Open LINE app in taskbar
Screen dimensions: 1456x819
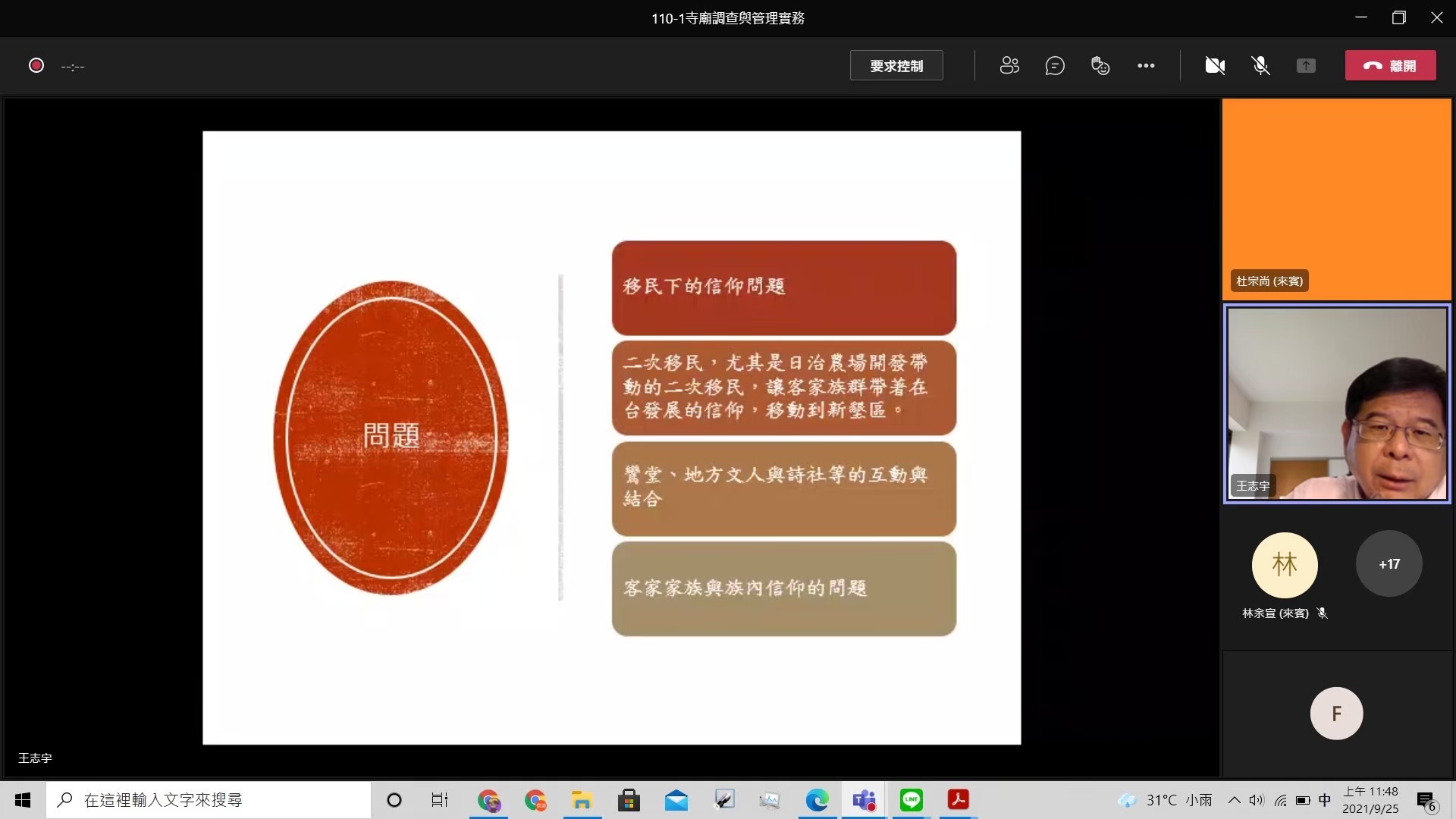pos(911,800)
